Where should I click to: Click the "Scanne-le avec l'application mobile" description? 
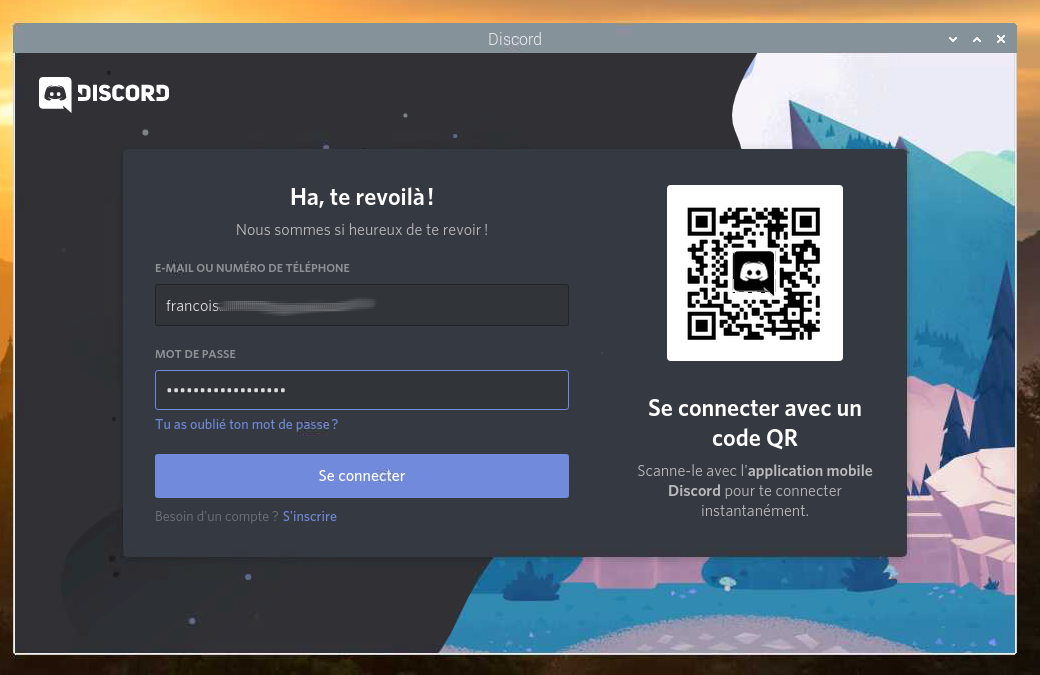[755, 491]
